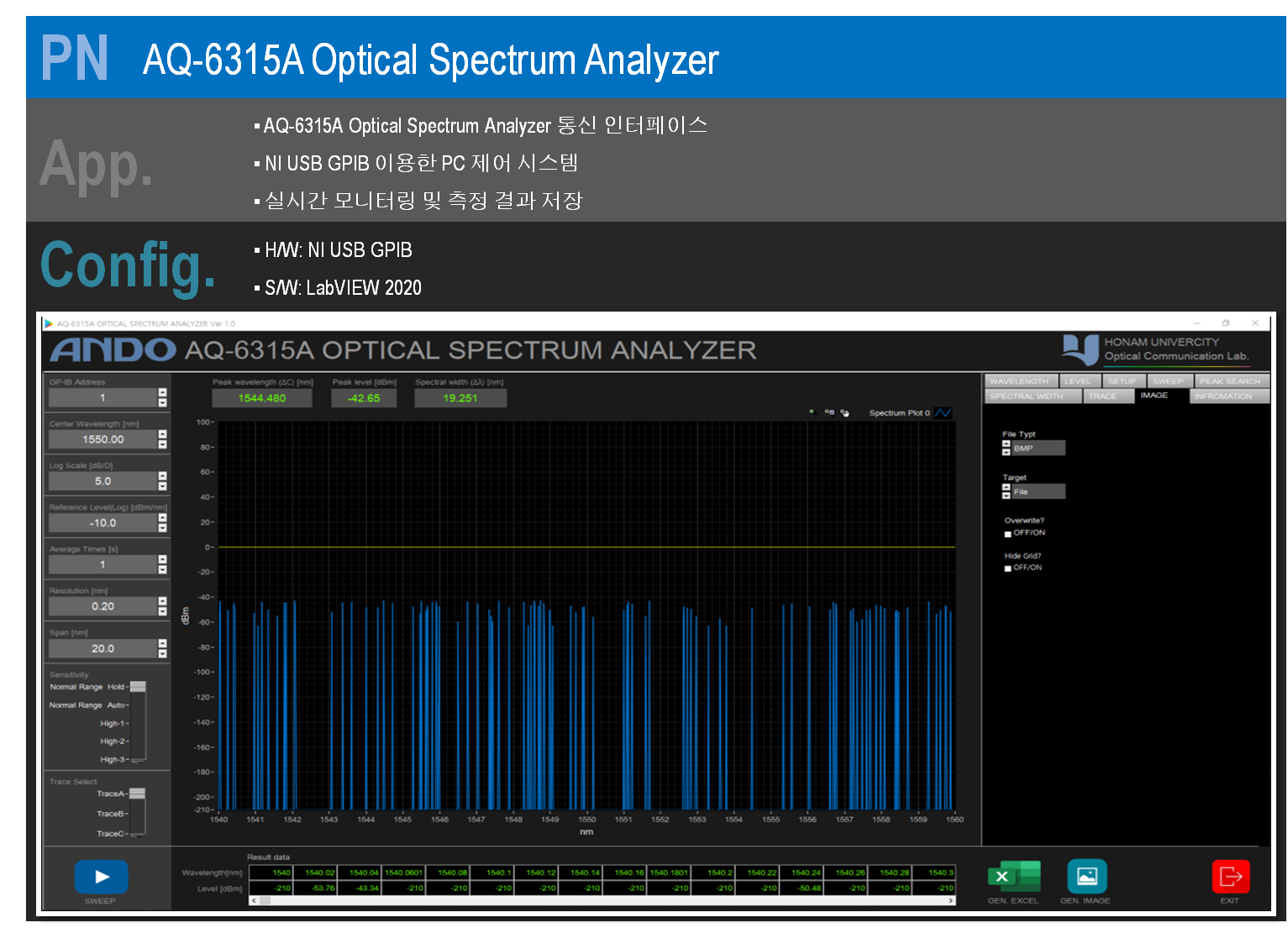This screenshot has width=1288, height=928.
Task: Step Target selector up
Action: pos(1007,488)
